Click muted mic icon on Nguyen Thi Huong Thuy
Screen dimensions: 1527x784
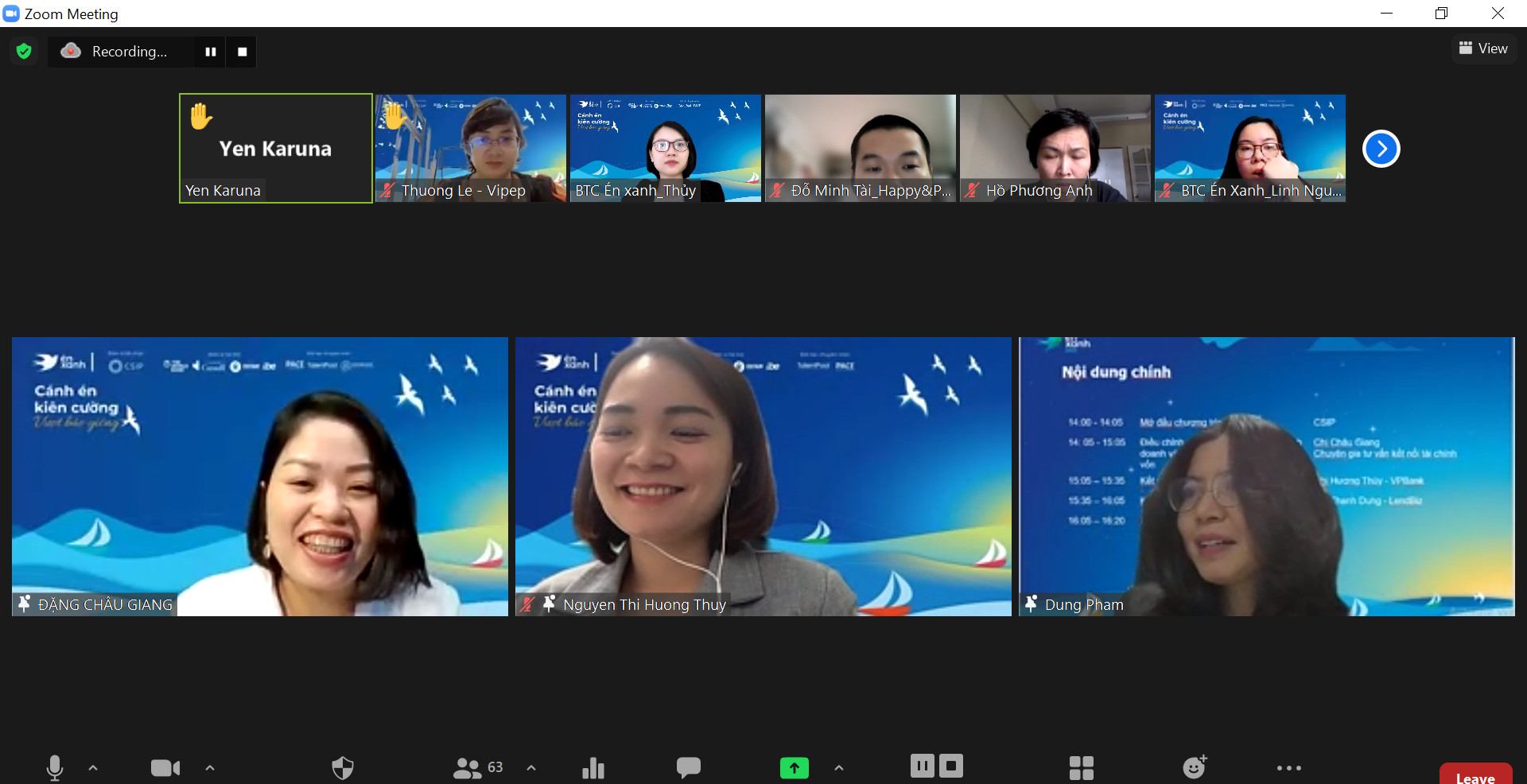pos(526,604)
